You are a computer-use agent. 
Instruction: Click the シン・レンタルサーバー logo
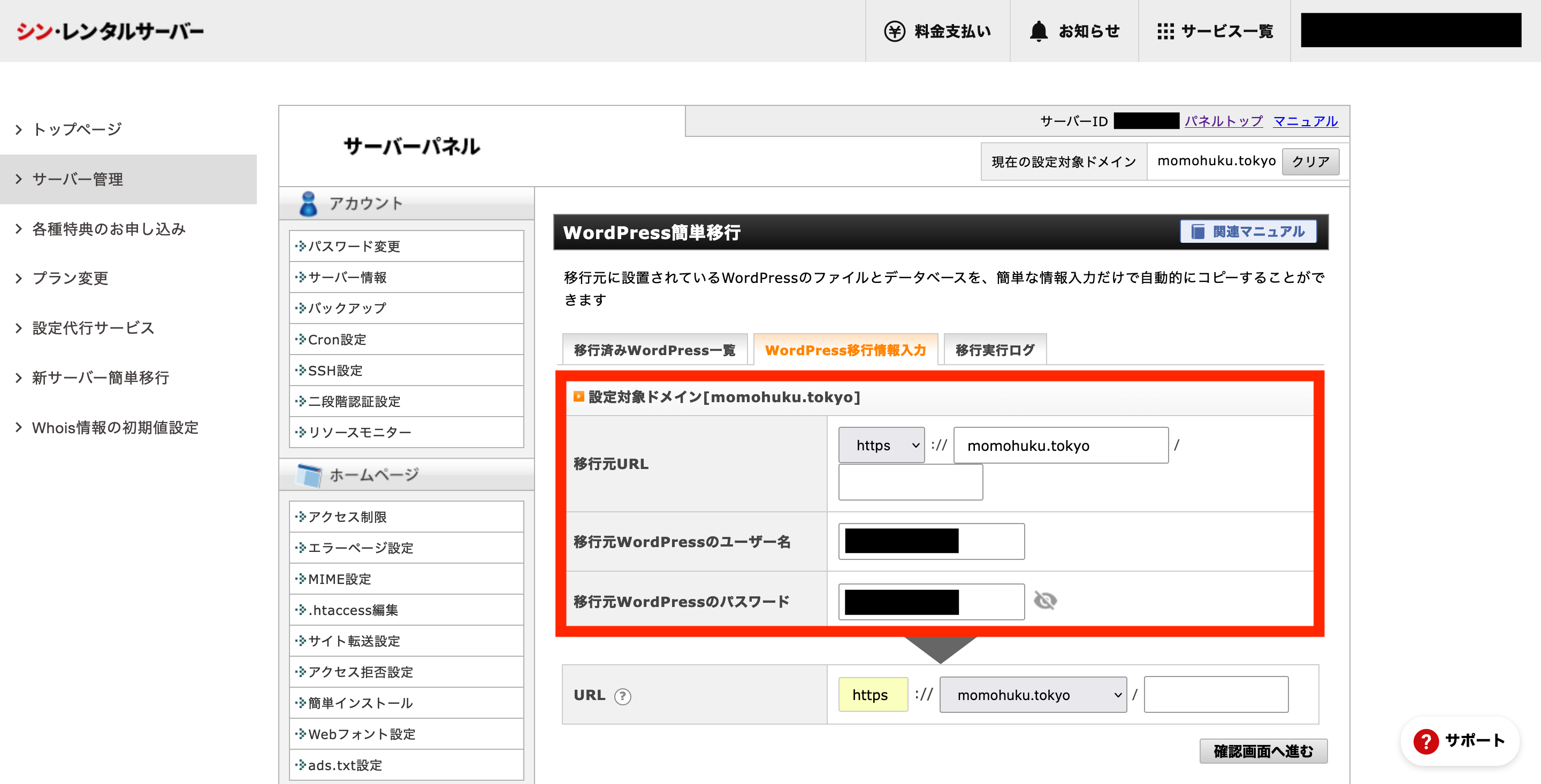[x=110, y=31]
